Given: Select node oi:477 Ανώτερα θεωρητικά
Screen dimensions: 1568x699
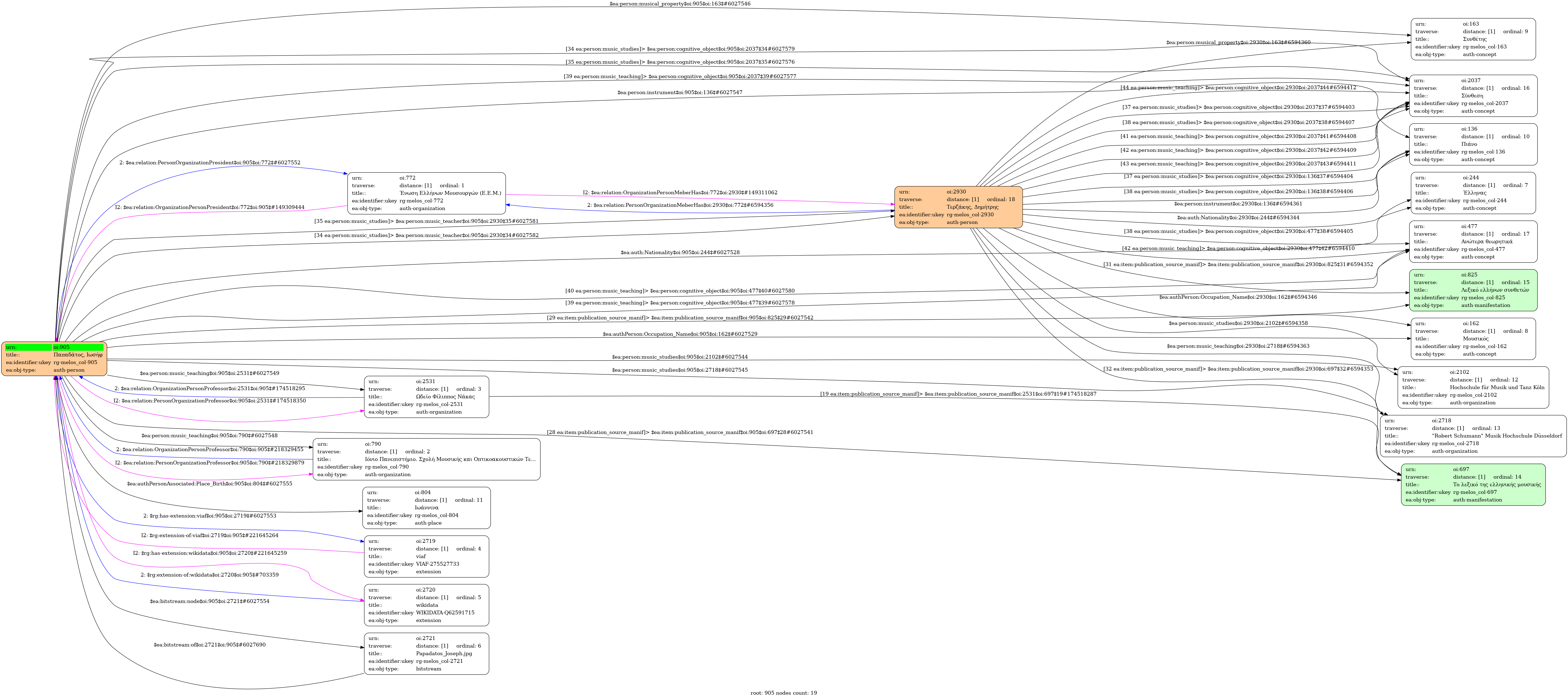Looking at the screenshot, I should (1473, 242).
